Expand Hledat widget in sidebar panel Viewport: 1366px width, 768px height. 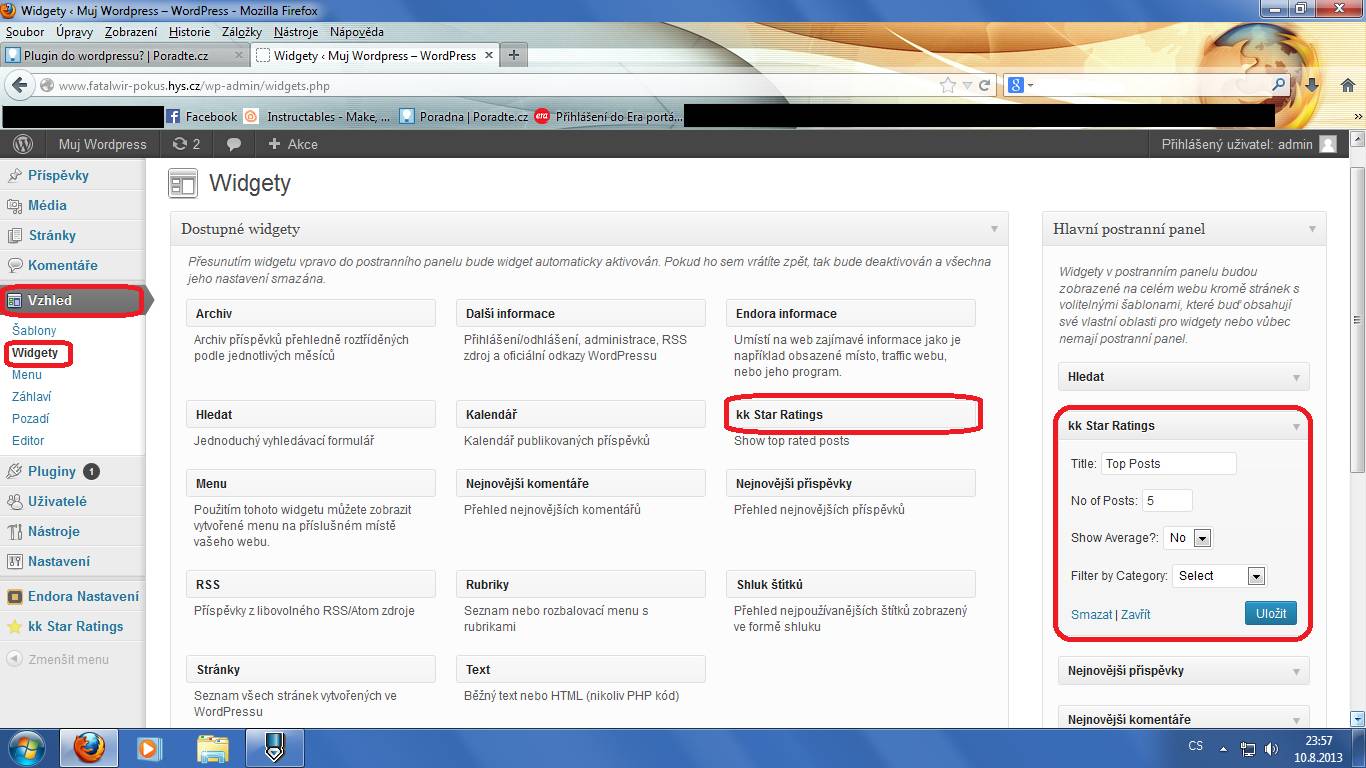click(x=1296, y=377)
